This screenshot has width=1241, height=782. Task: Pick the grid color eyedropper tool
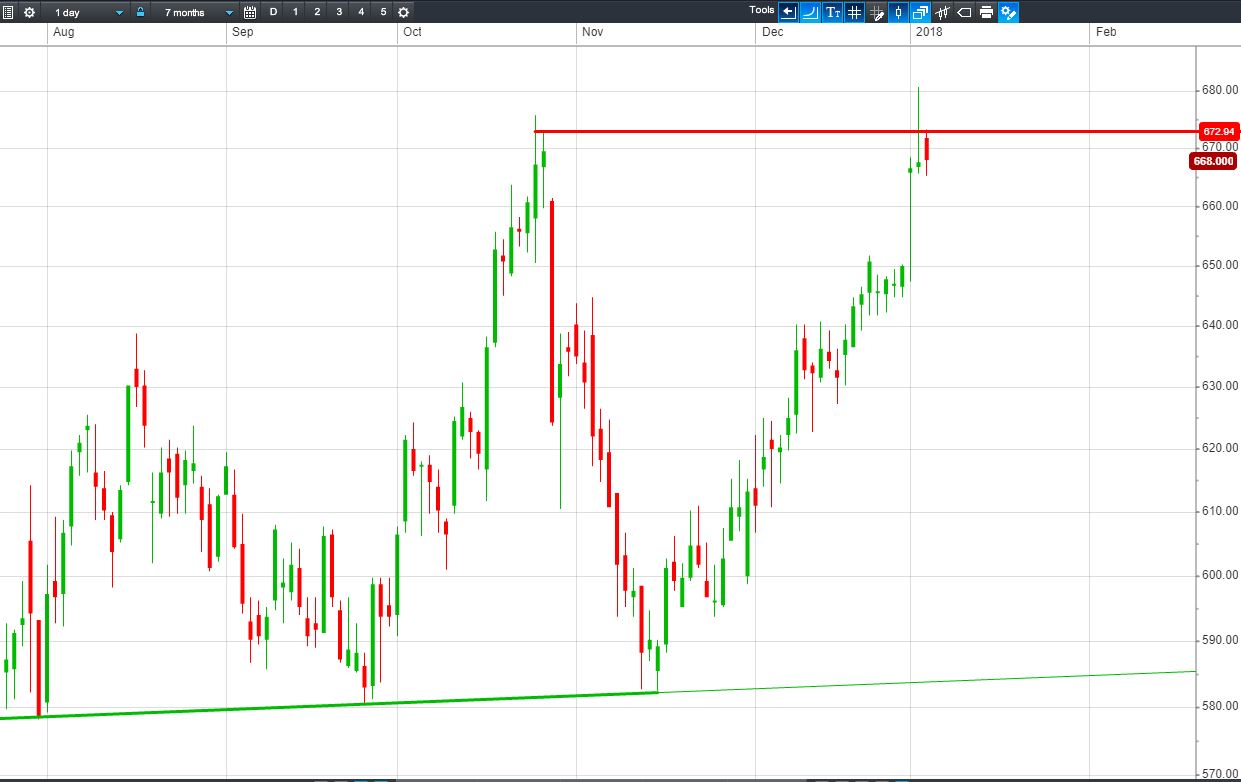(x=877, y=12)
